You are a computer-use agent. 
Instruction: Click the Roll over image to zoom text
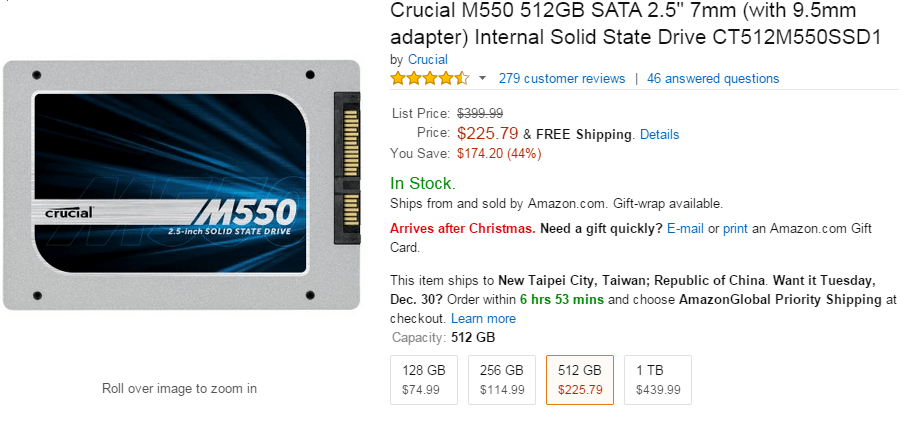click(x=179, y=388)
